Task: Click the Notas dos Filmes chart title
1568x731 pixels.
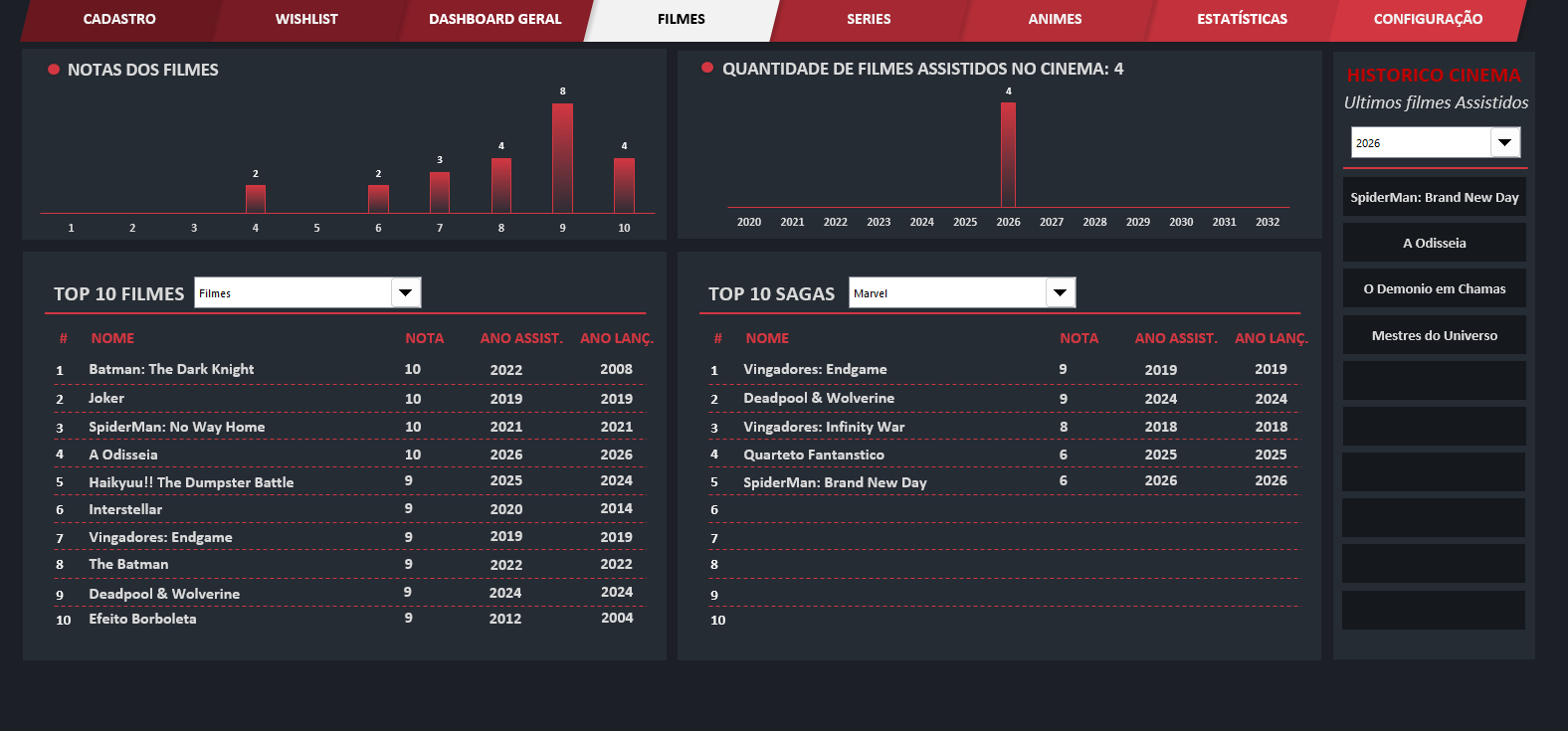Action: pyautogui.click(x=143, y=70)
